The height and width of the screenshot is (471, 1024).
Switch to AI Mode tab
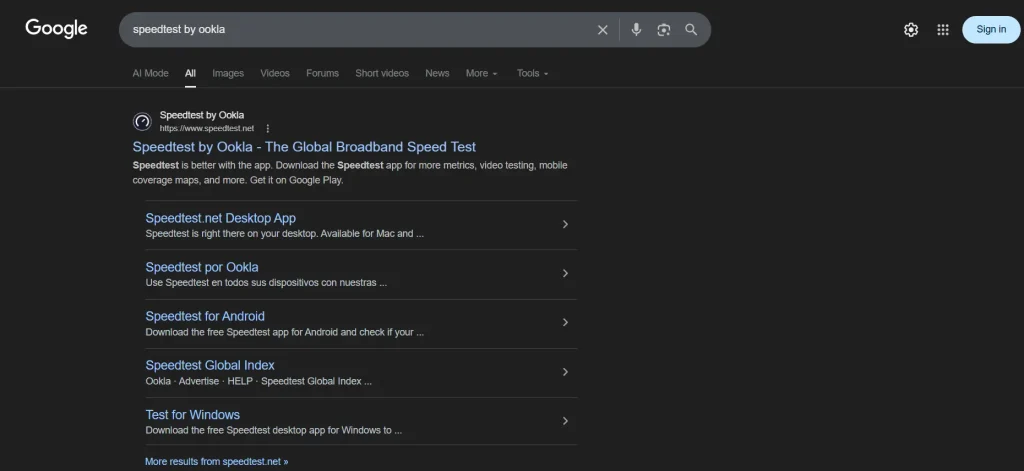pyautogui.click(x=150, y=73)
